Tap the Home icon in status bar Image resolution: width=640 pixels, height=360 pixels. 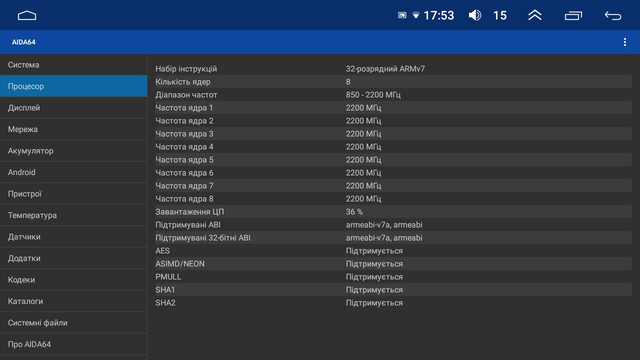pyautogui.click(x=27, y=16)
